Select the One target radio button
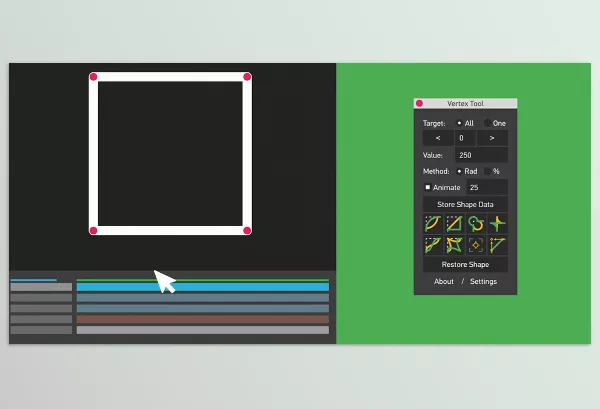This screenshot has width=600, height=409. pos(488,123)
